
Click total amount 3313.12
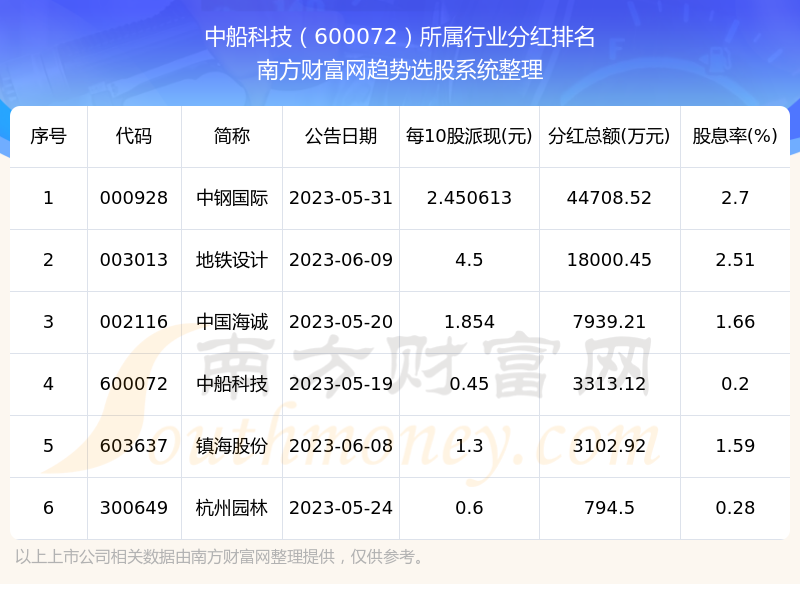609,384
